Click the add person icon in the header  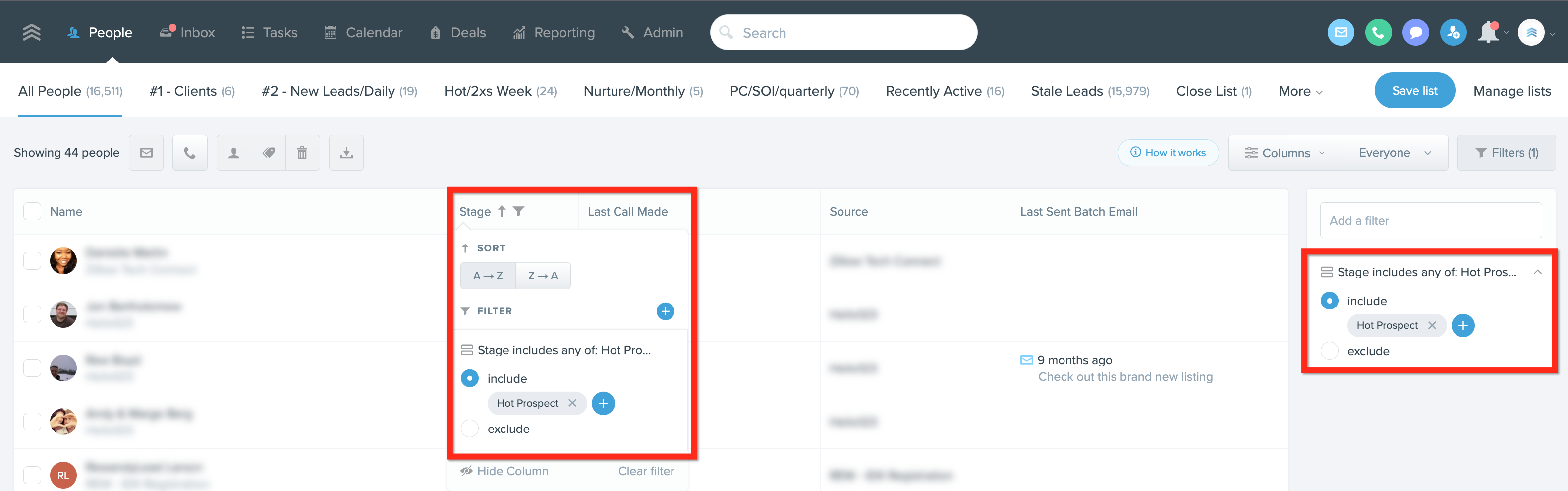[x=1453, y=32]
